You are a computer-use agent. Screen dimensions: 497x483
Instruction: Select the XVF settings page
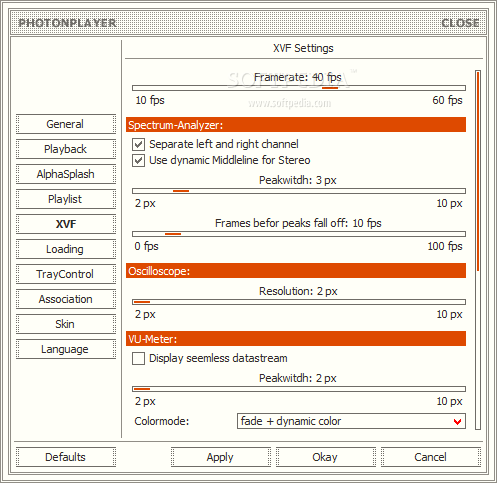[66, 224]
